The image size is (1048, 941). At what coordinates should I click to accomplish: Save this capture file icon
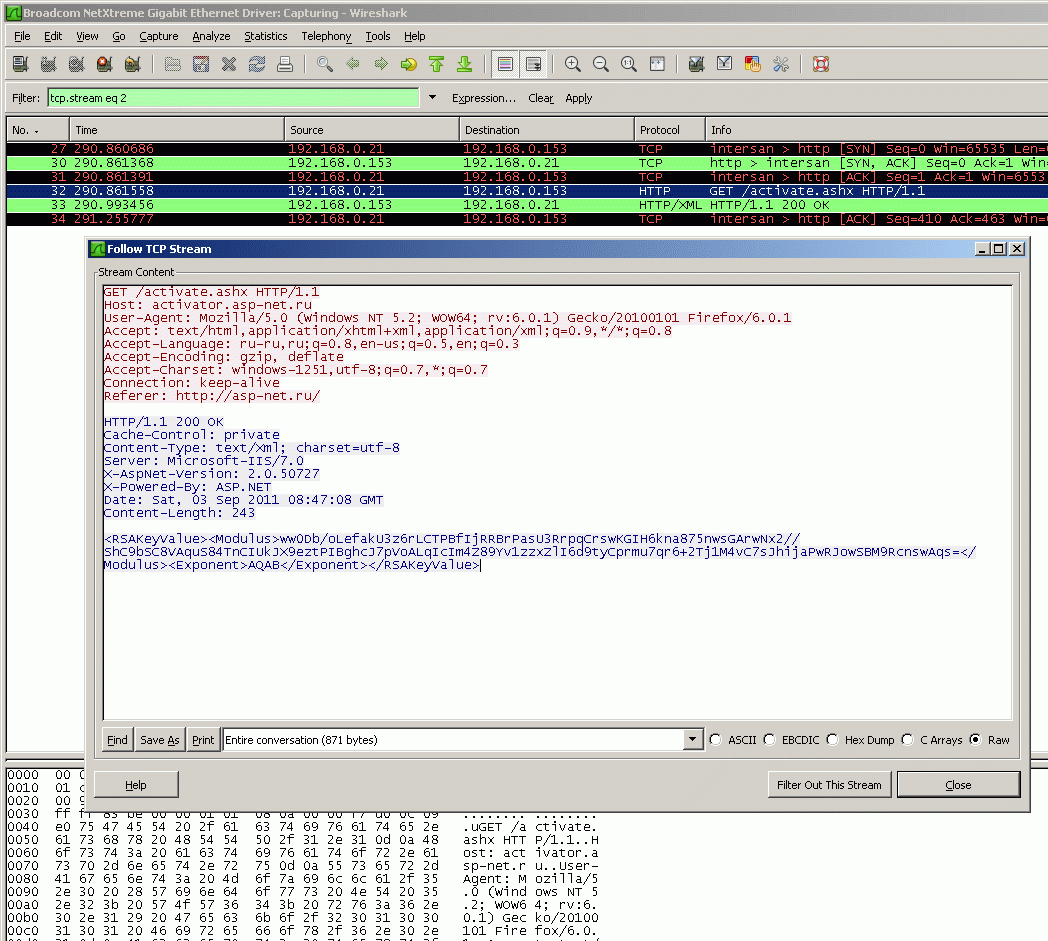pyautogui.click(x=201, y=64)
